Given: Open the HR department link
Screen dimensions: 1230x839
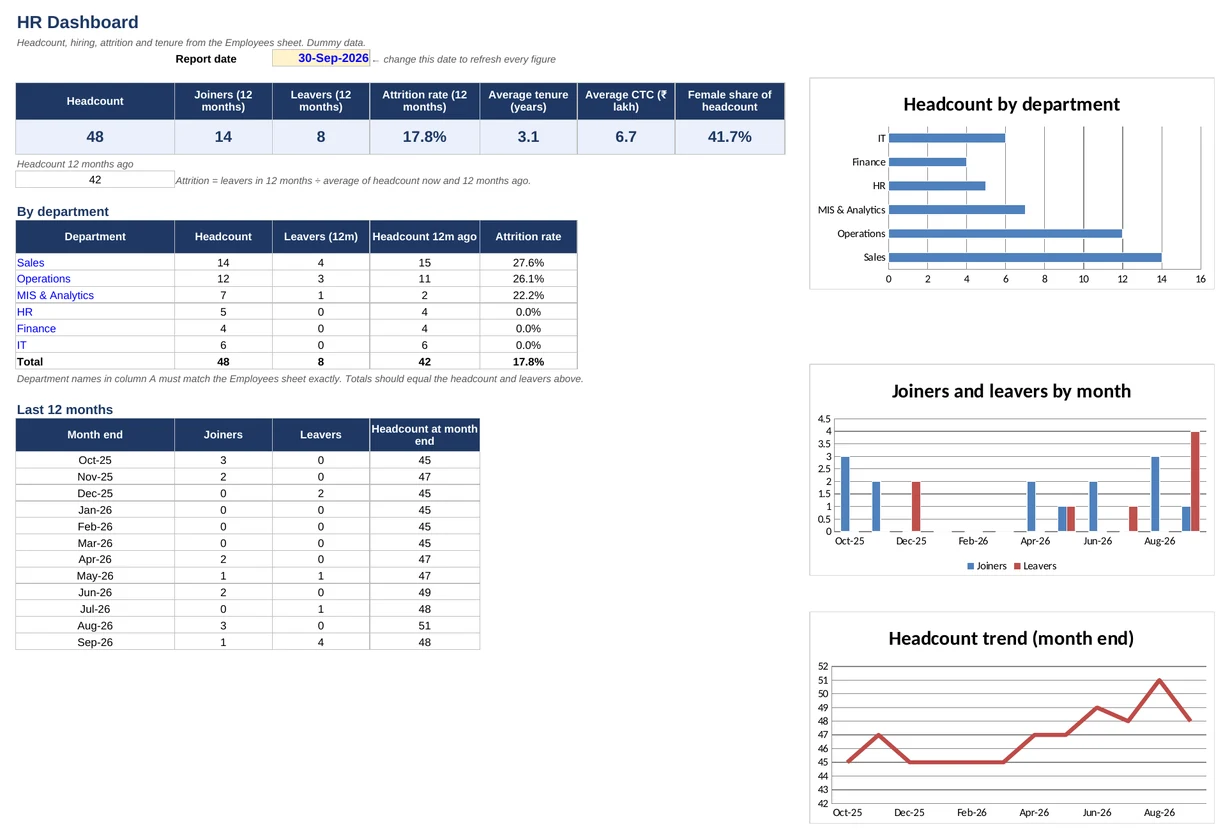Looking at the screenshot, I should 25,312.
